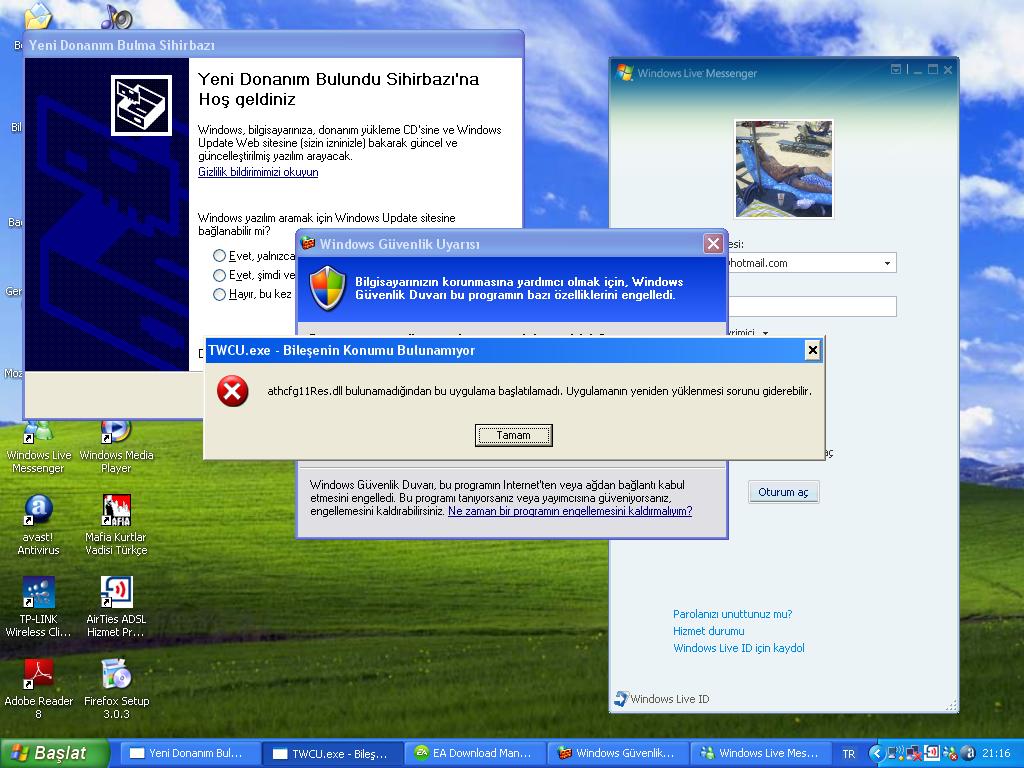Image resolution: width=1024 pixels, height=768 pixels.
Task: Click the Messenger profile picture thumbnail
Action: pyautogui.click(x=784, y=168)
